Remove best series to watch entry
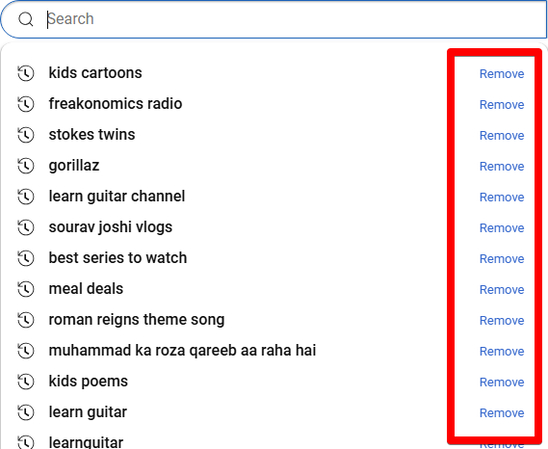The height and width of the screenshot is (449, 548). click(502, 259)
